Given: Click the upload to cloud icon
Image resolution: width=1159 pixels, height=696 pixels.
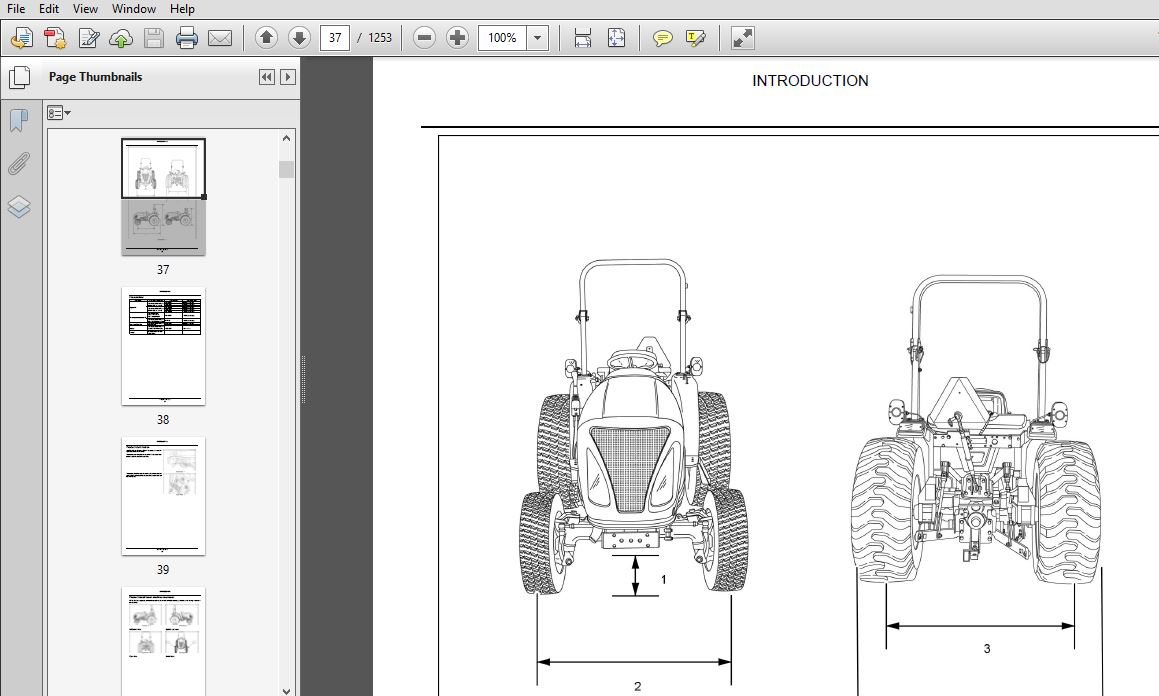Looking at the screenshot, I should (x=120, y=38).
